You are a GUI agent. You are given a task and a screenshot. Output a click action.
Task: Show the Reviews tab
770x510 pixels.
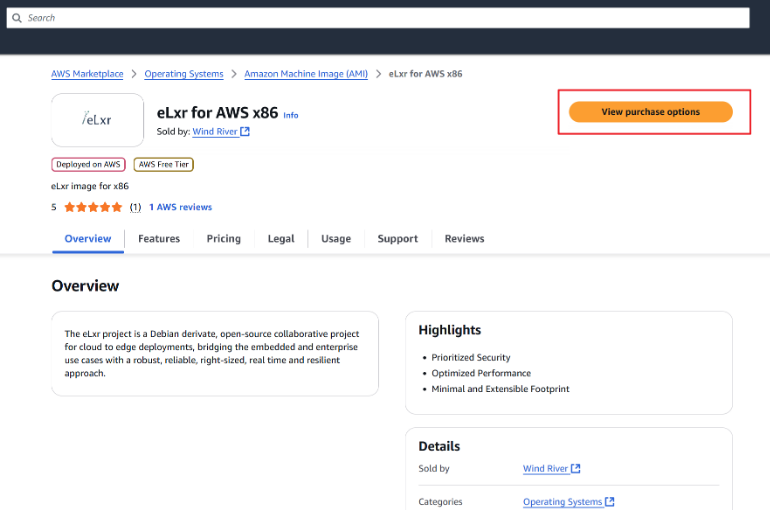coord(464,239)
